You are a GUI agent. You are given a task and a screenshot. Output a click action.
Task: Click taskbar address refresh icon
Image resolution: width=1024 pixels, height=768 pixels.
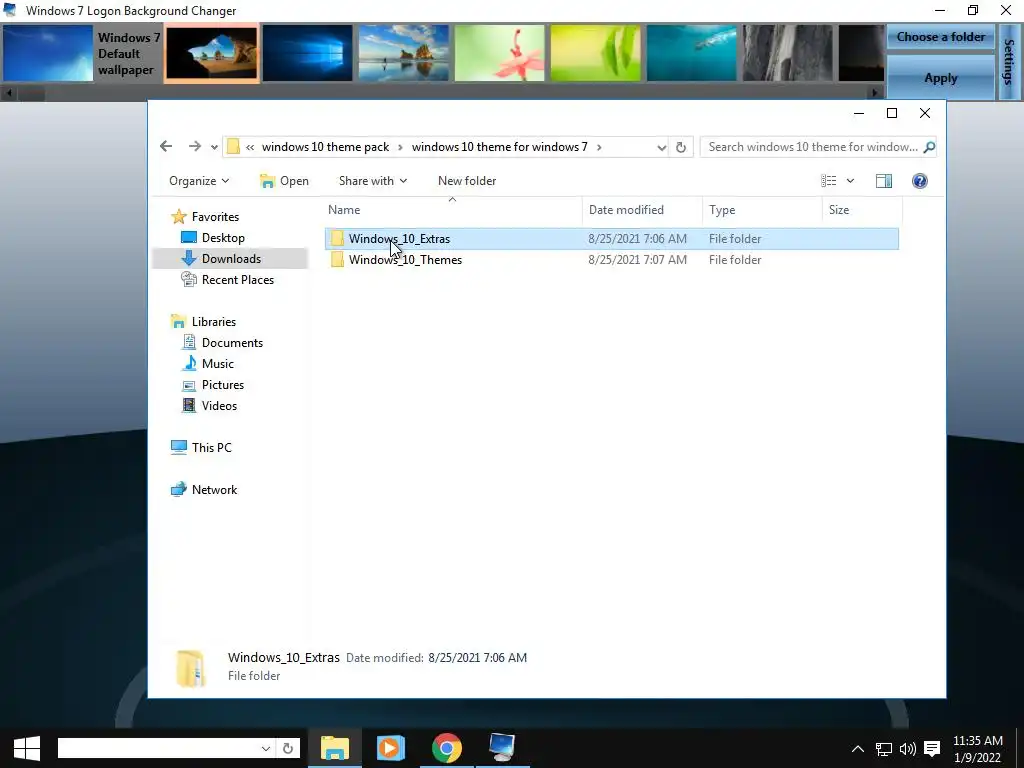287,748
